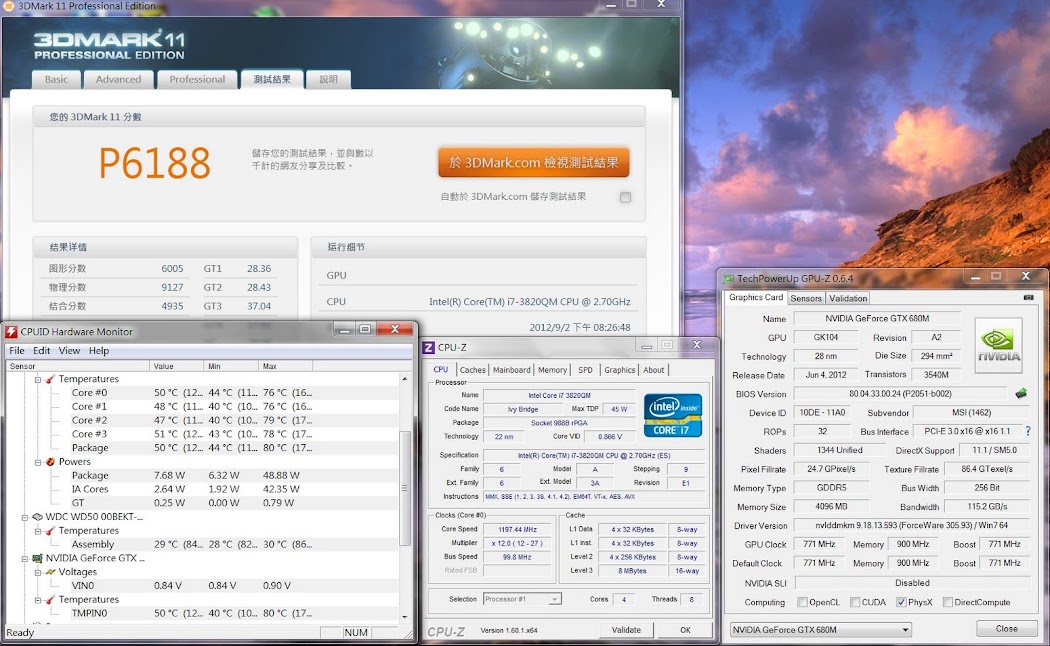Switch to the Basic tab in 3DMark 11
Image resolution: width=1050 pixels, height=646 pixels.
[56, 80]
